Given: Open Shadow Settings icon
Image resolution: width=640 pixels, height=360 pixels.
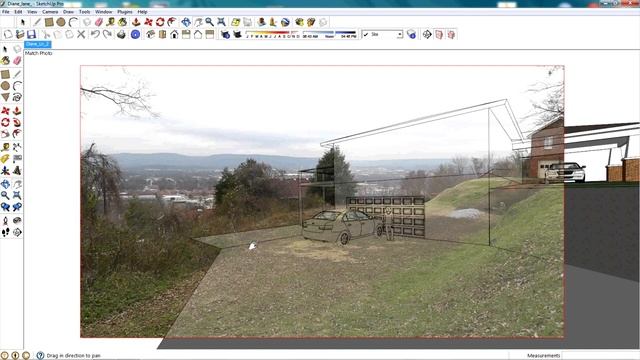Looking at the screenshot, I should click(x=225, y=34).
